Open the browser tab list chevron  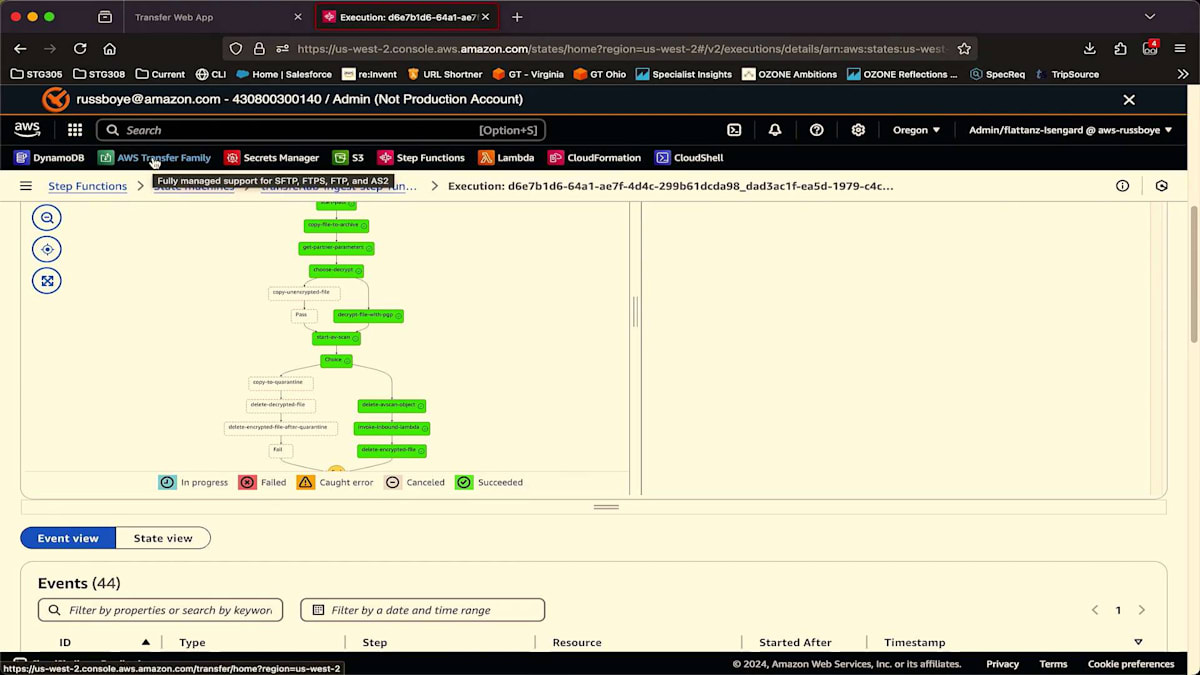tap(1150, 17)
